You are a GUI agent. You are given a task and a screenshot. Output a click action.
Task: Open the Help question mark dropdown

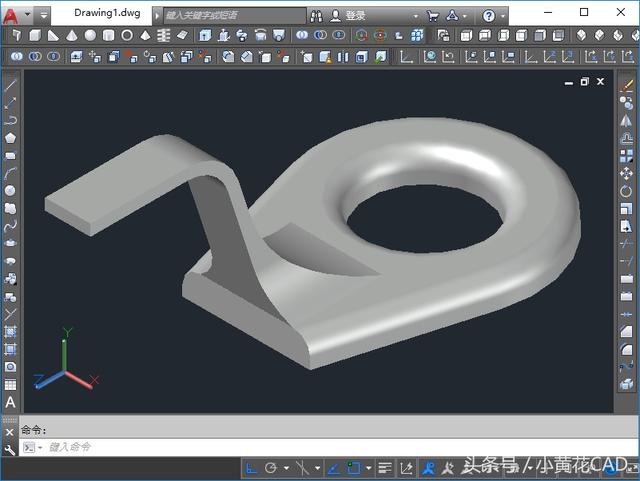coord(489,16)
